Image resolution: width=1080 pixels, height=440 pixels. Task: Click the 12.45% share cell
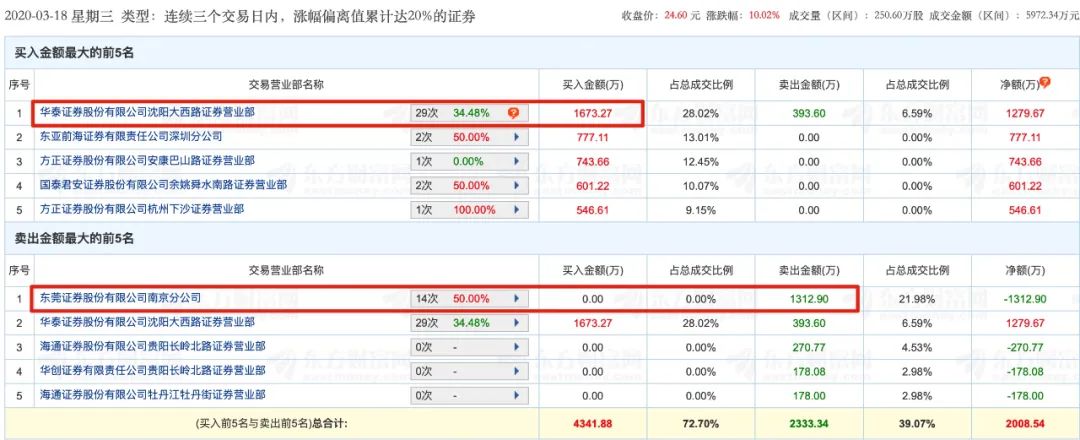(x=701, y=161)
